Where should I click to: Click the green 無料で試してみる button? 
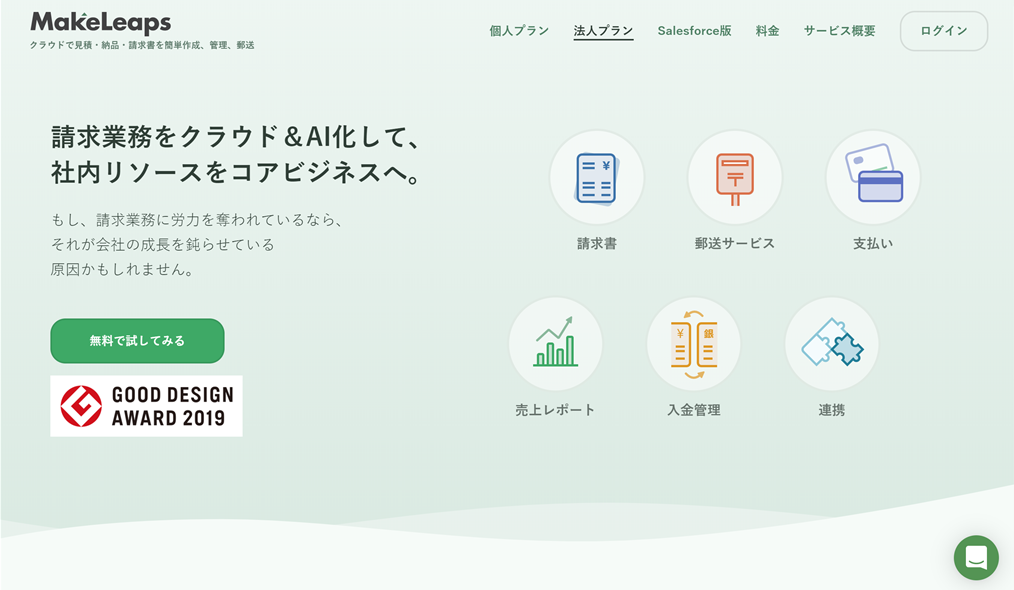tap(137, 341)
